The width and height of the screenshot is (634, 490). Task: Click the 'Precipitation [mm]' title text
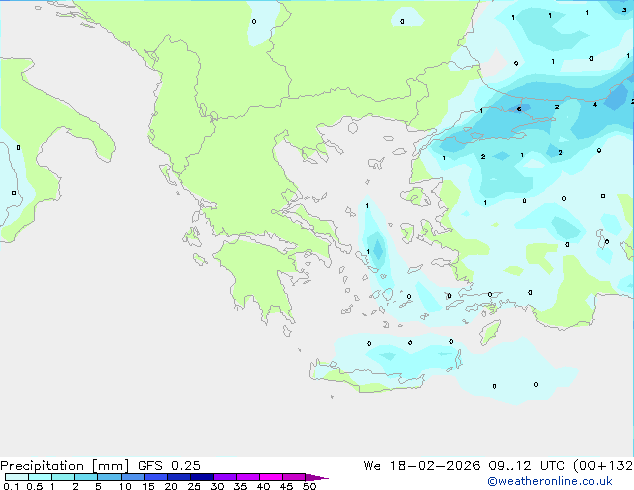click(65, 466)
